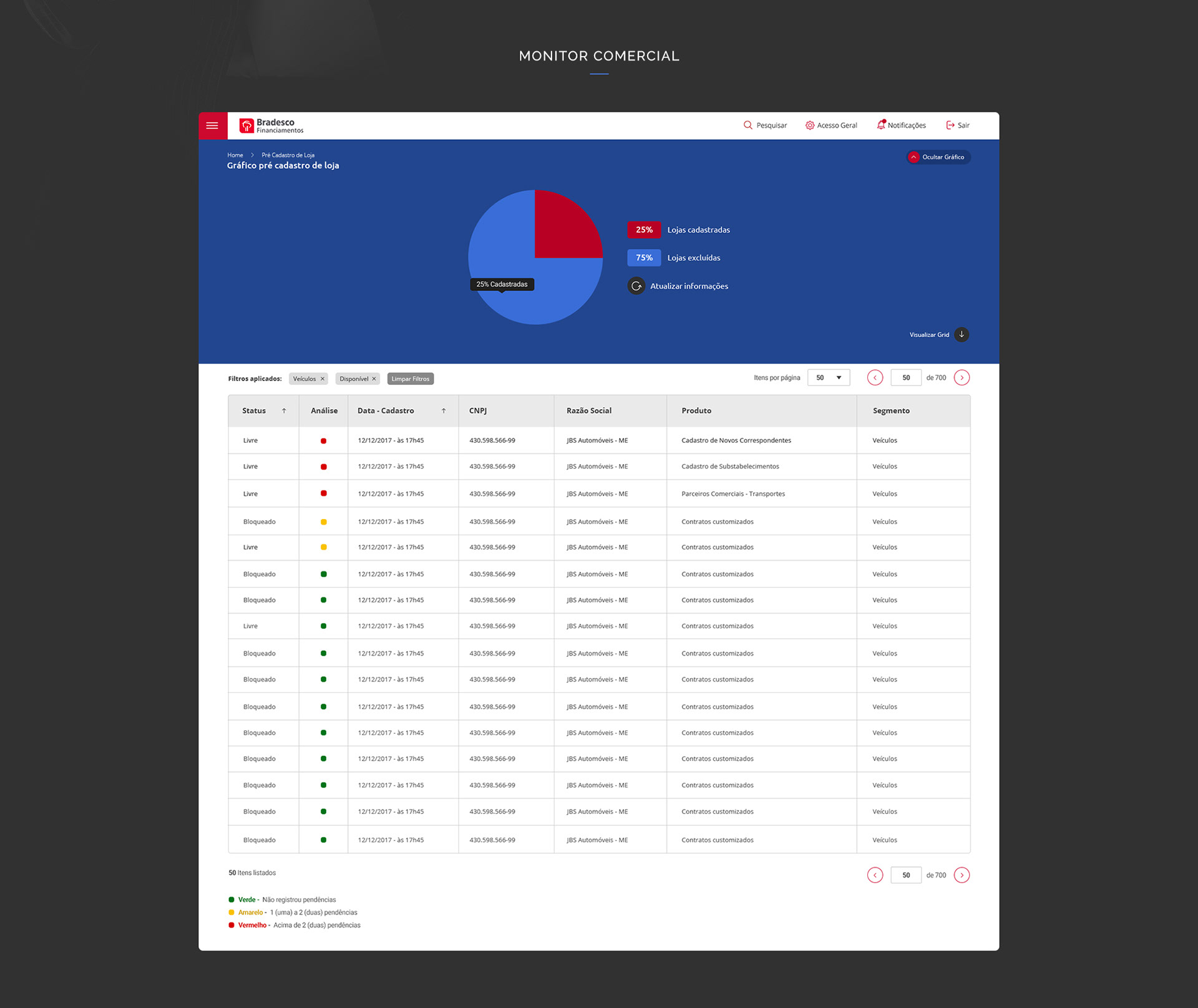The height and width of the screenshot is (1008, 1198).
Task: Remove the Disponível filter tag
Action: tap(374, 379)
